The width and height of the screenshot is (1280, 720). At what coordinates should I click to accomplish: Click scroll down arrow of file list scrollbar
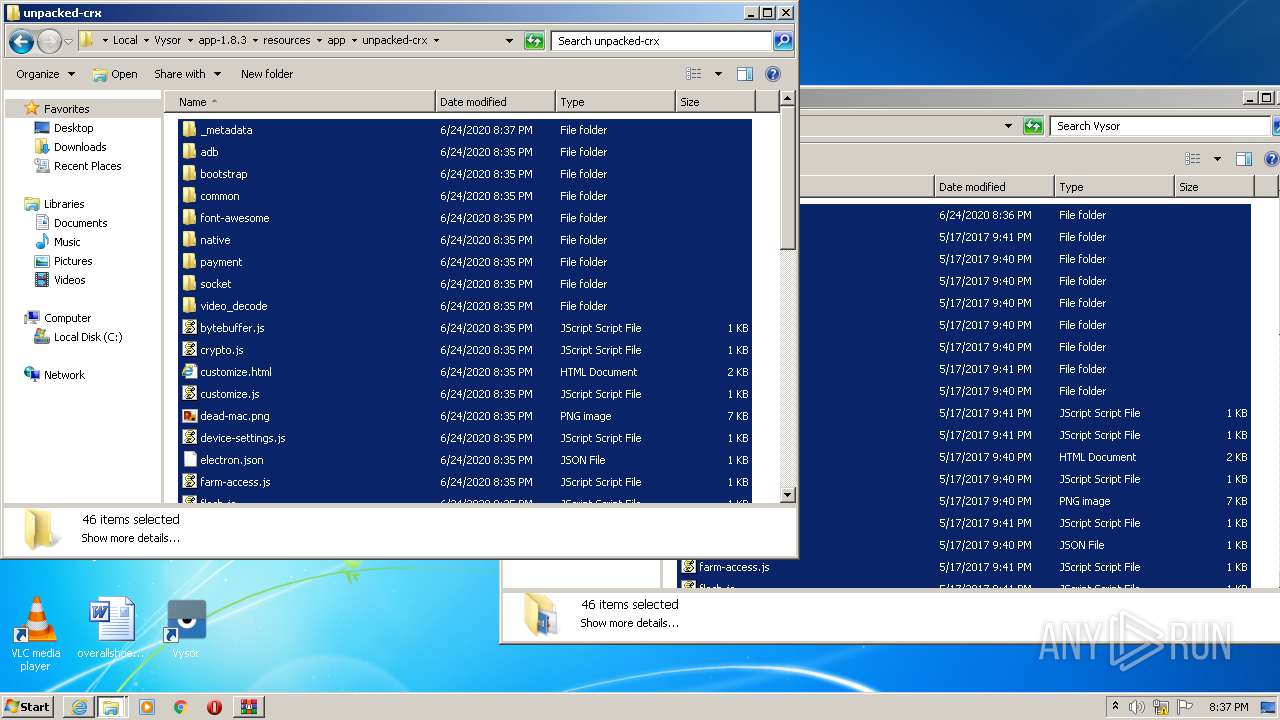tap(788, 495)
